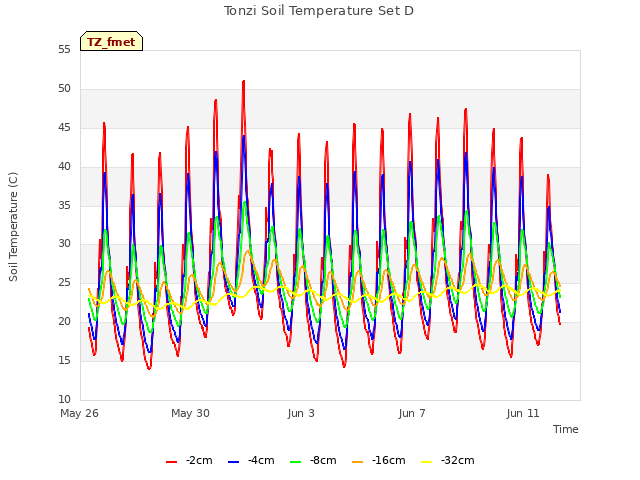Toggle the -8cm legend entry
Image resolution: width=640 pixels, height=480 pixels.
(x=313, y=461)
